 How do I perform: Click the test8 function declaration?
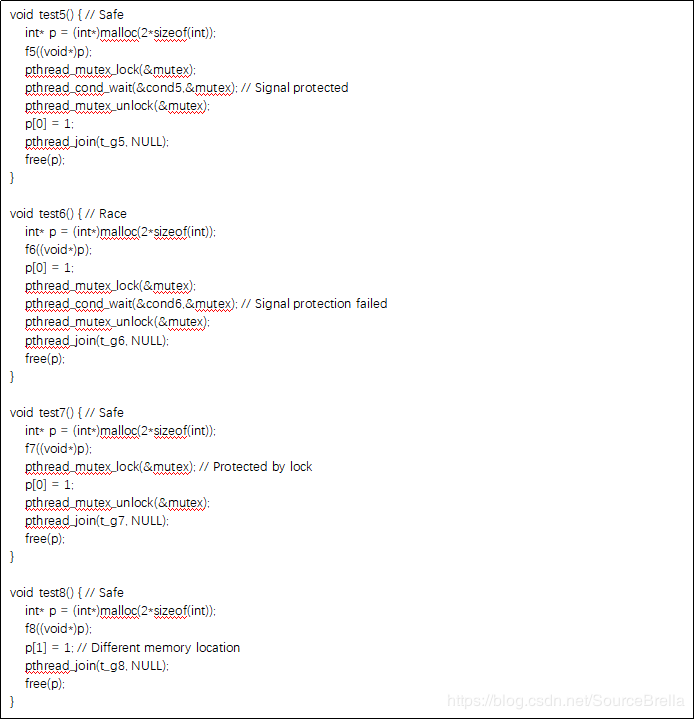67,592
